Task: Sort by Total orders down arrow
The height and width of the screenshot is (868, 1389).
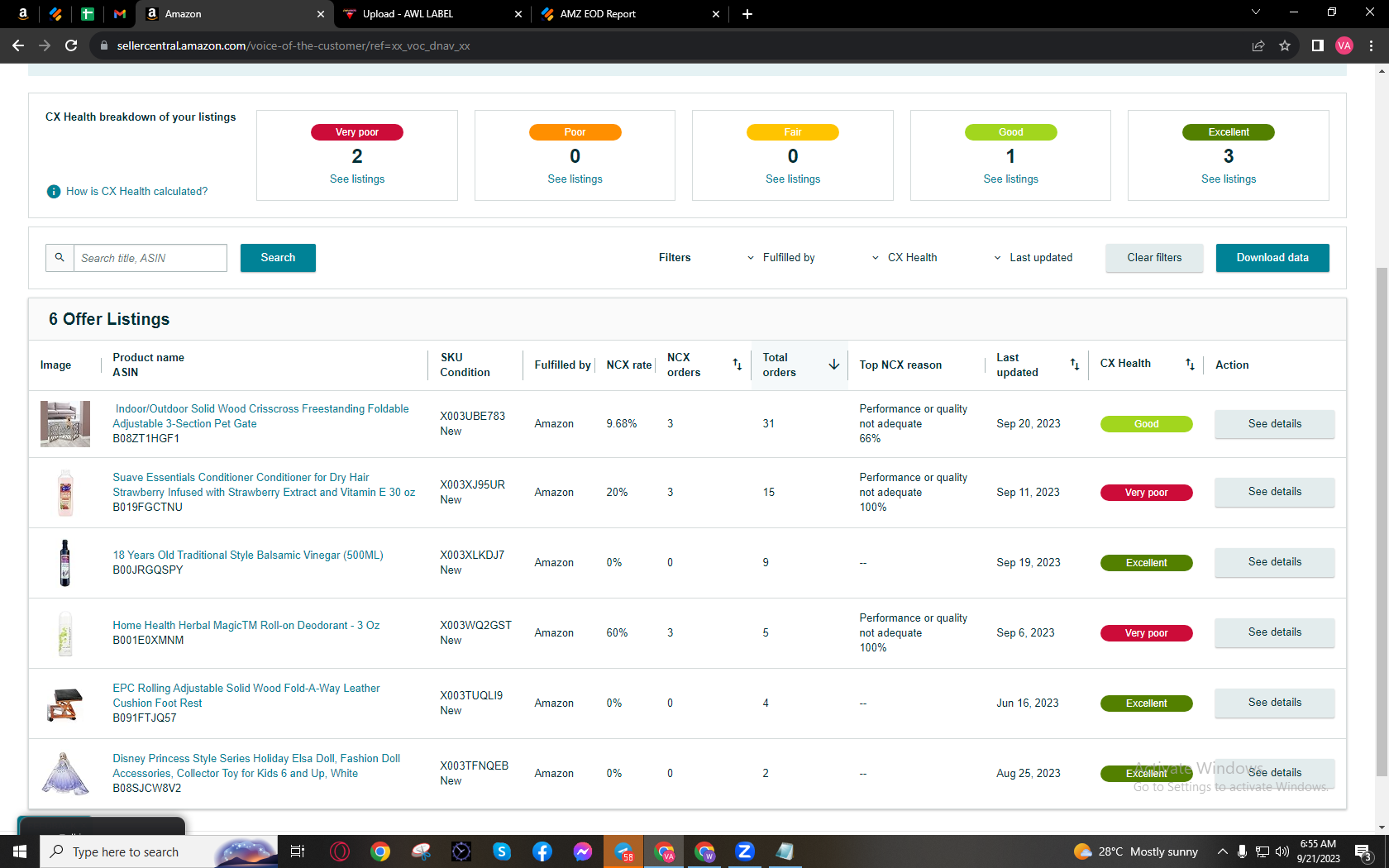Action: (834, 365)
